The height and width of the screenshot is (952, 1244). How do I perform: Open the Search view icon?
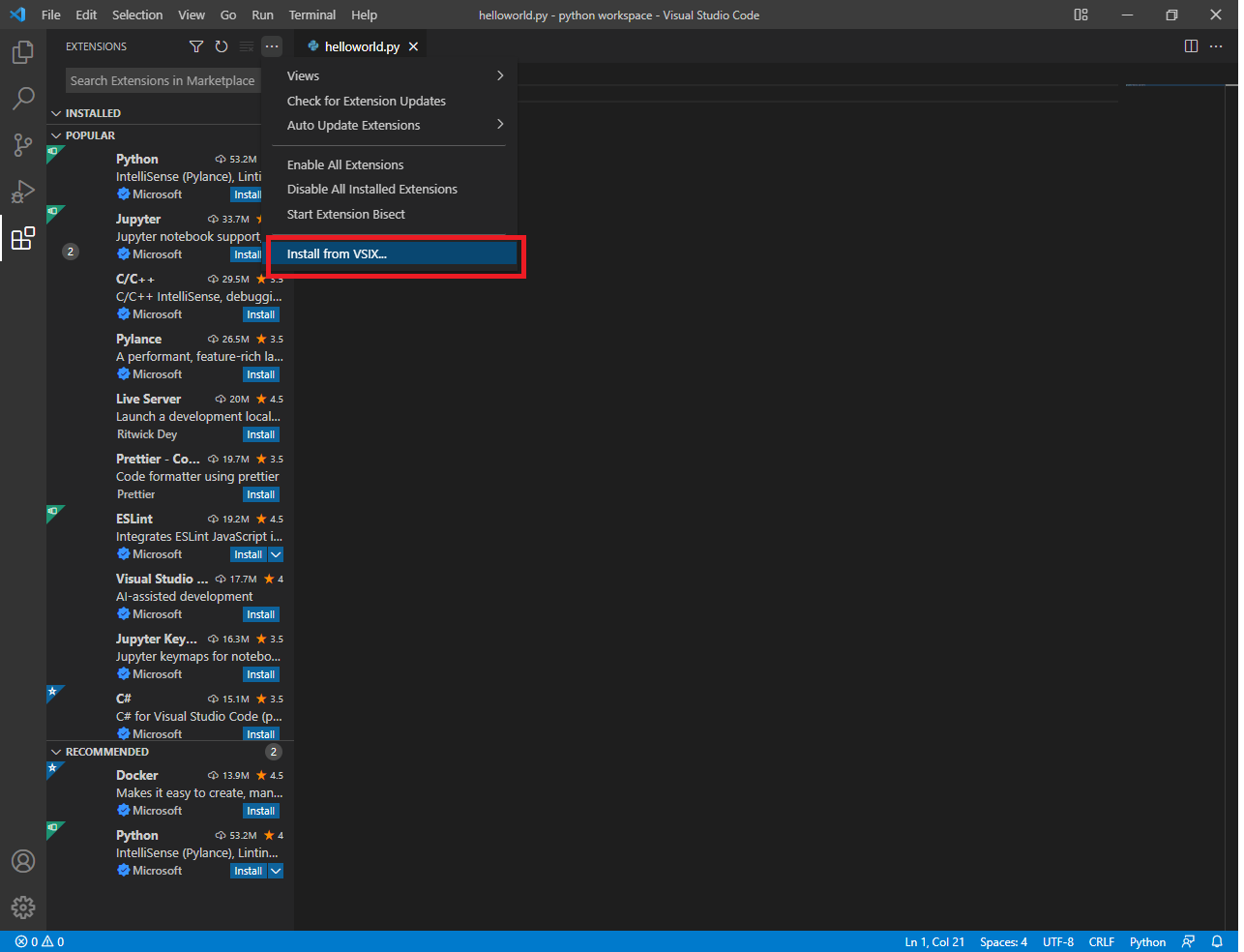pyautogui.click(x=23, y=99)
